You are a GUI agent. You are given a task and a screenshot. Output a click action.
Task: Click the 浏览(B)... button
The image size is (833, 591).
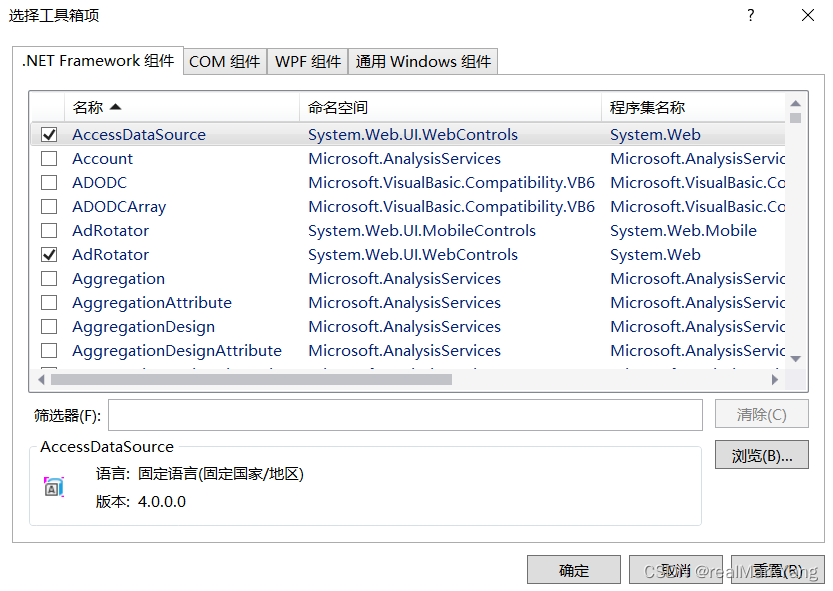coord(761,455)
